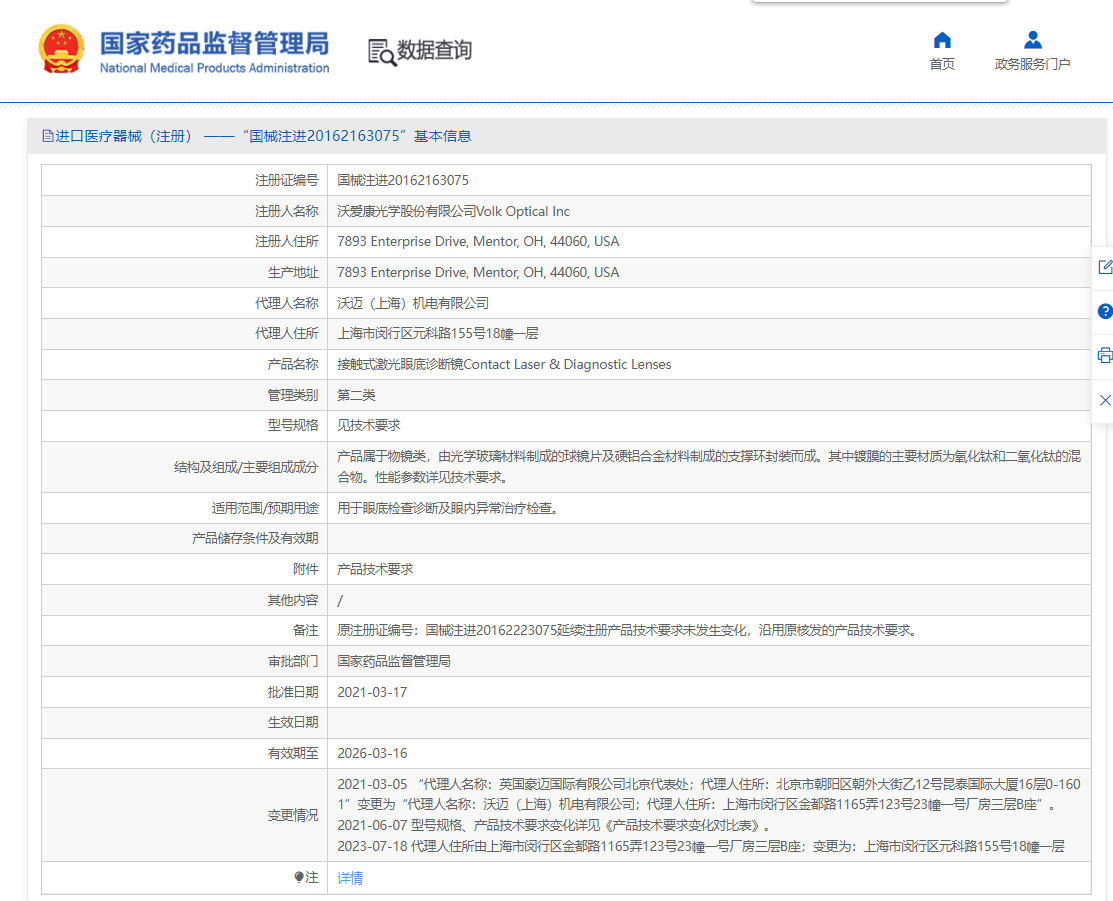Select the 第二类 management category value
Viewport: 1113px width, 901px height.
[356, 395]
